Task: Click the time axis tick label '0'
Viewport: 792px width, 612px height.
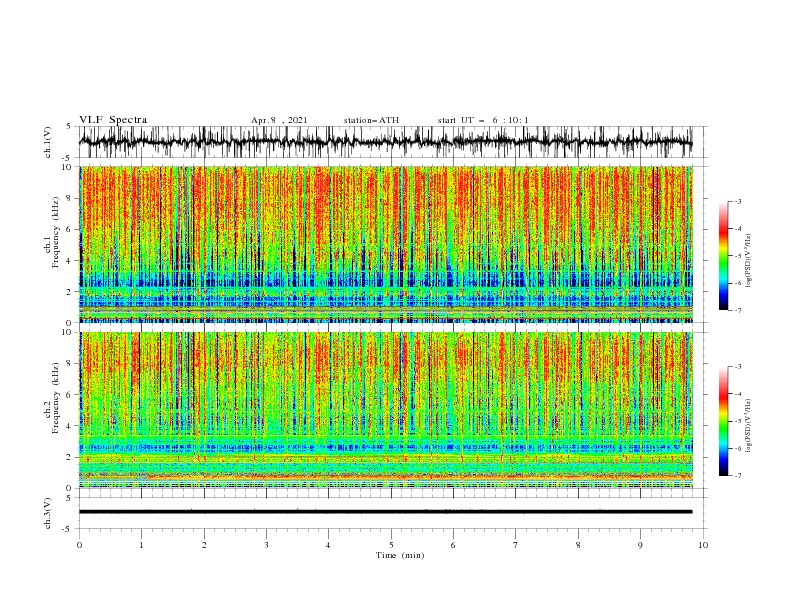Action: (79, 545)
